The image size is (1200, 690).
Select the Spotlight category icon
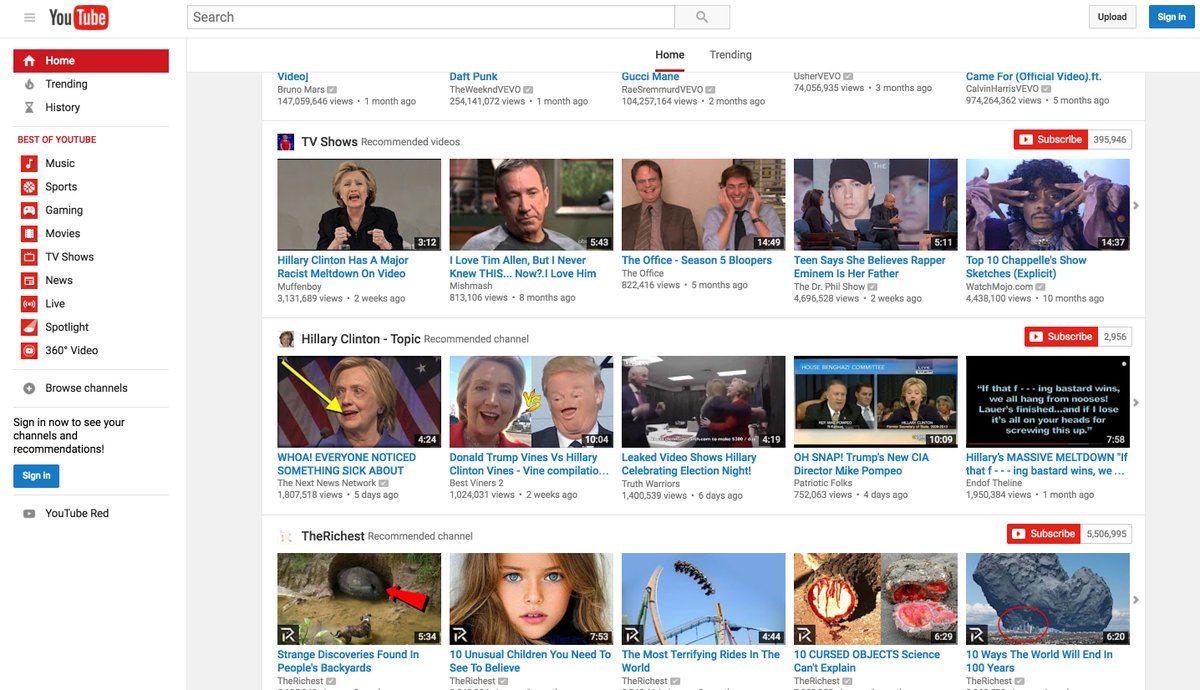[29, 327]
